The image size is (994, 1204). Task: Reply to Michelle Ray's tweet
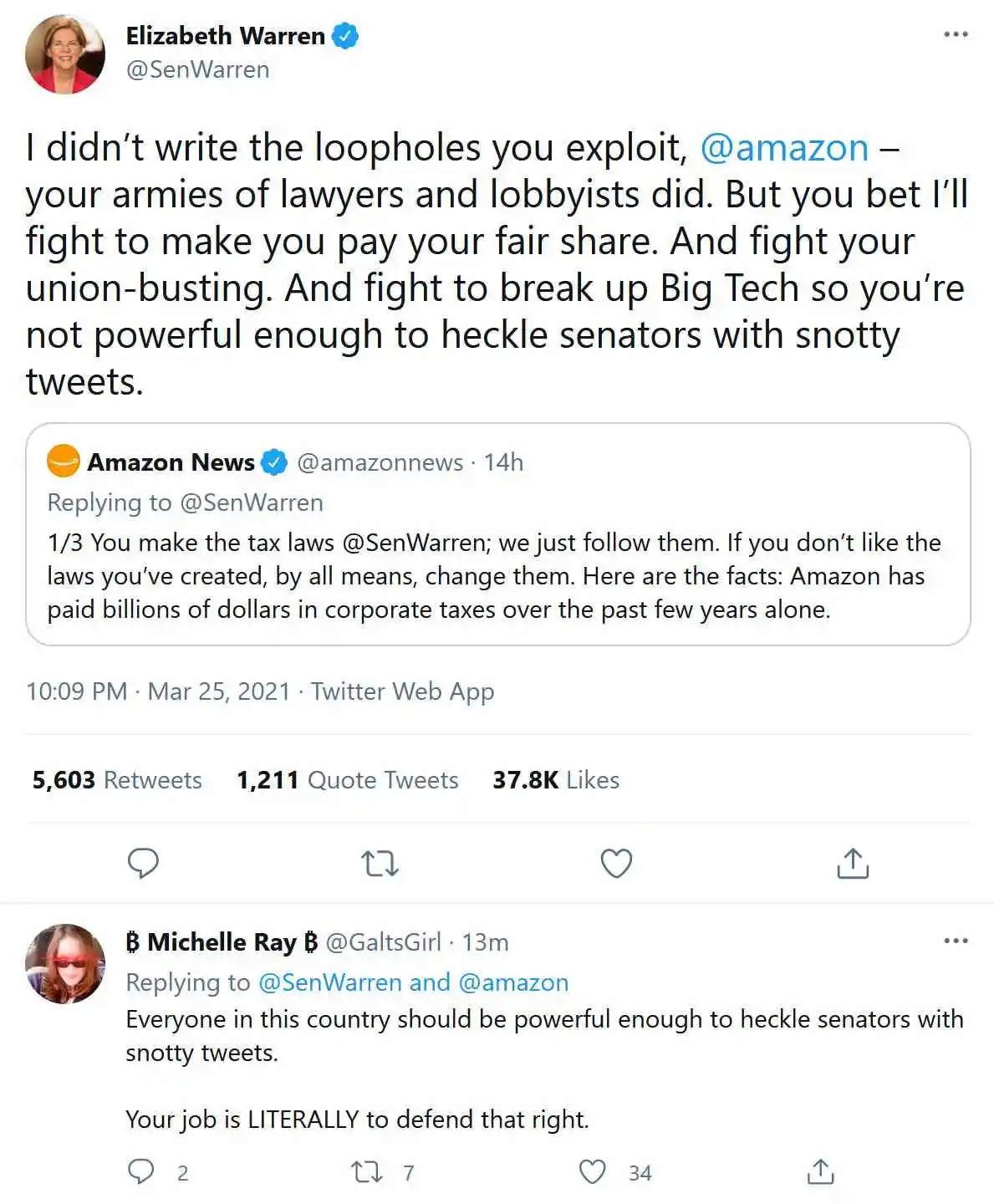coord(141,1171)
